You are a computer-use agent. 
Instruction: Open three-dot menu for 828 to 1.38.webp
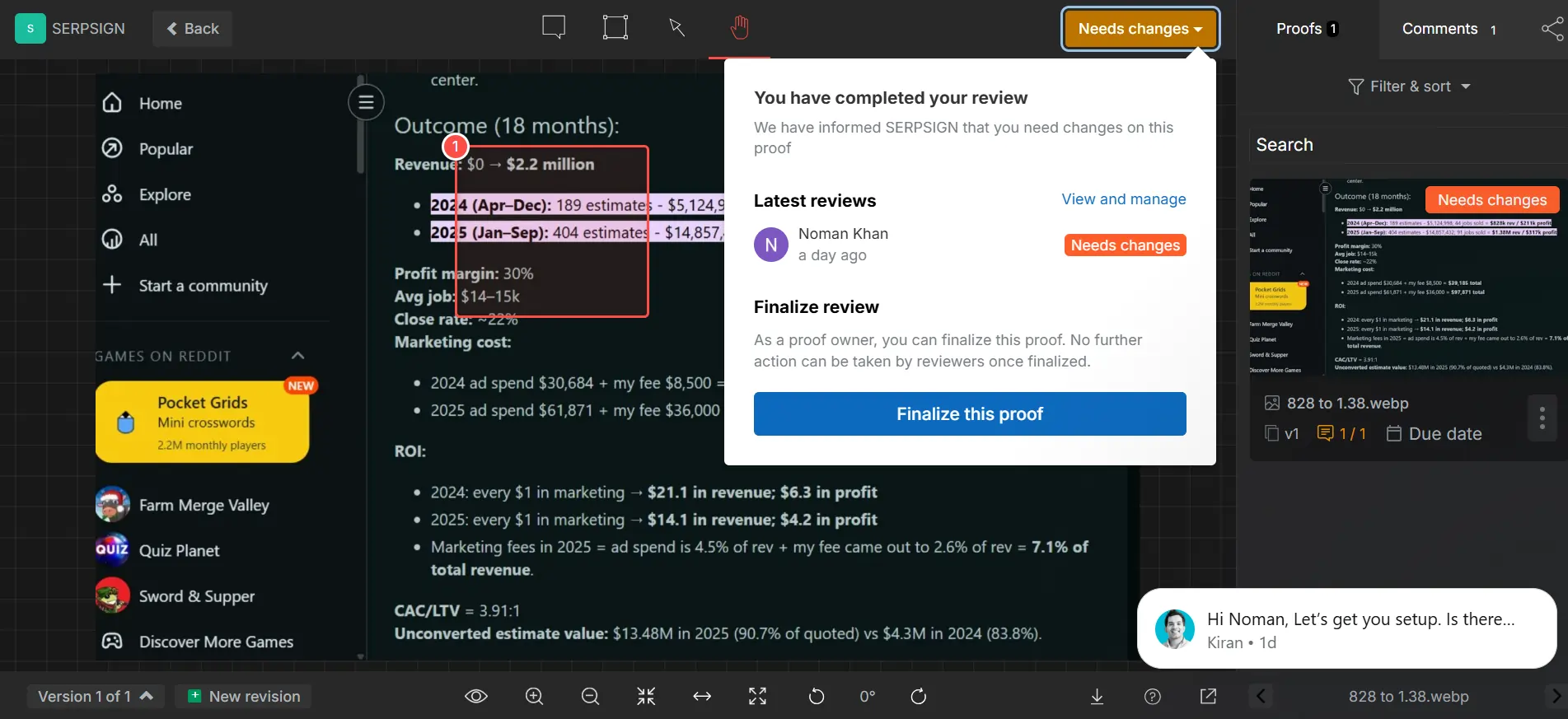click(1542, 418)
